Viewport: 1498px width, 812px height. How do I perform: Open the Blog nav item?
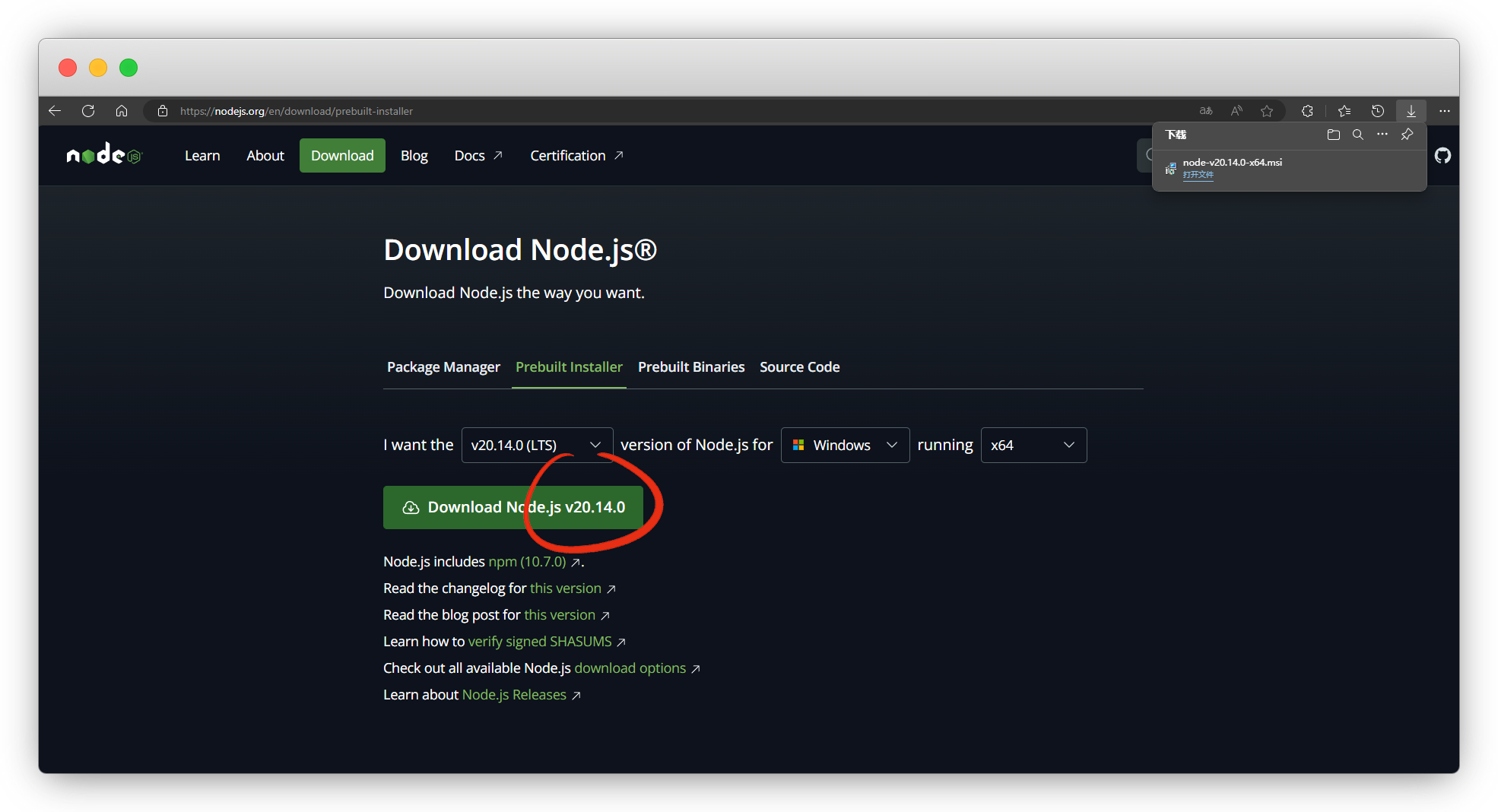click(414, 156)
